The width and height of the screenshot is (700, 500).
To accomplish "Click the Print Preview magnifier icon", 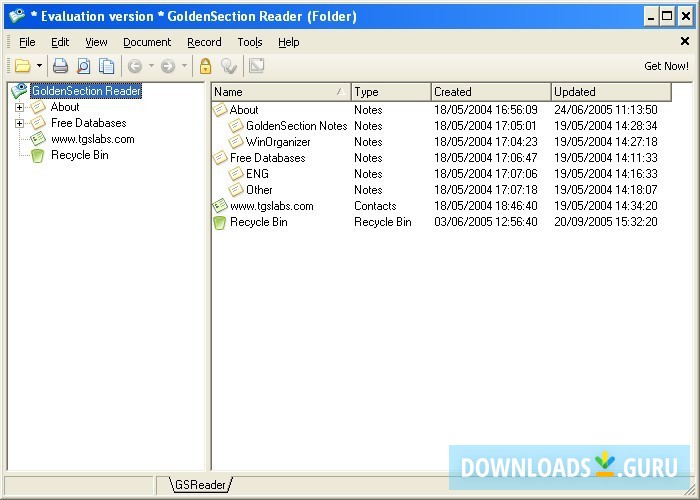I will (x=83, y=66).
